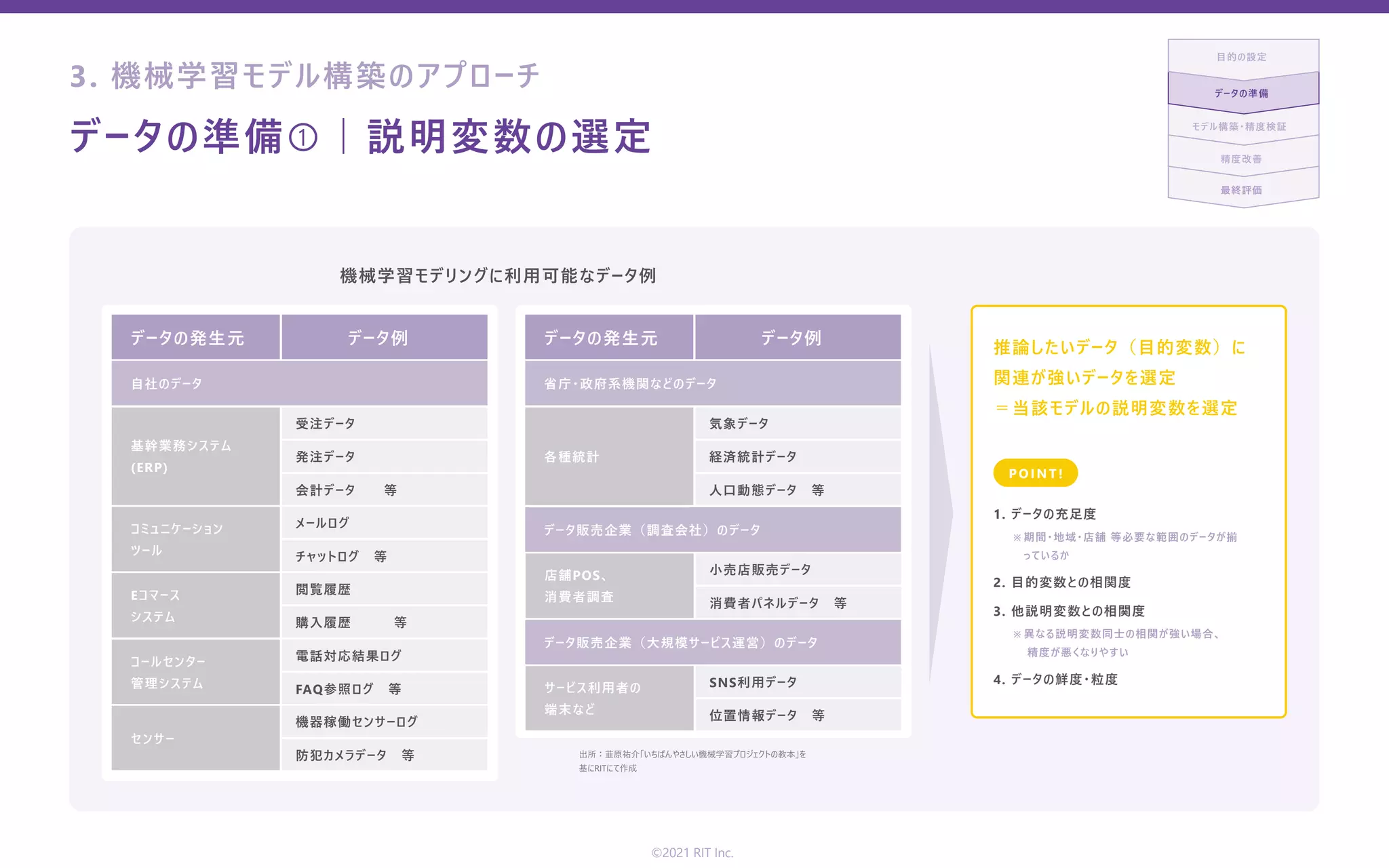
Task: Click the left table's データの発生元 header
Action: click(x=195, y=337)
